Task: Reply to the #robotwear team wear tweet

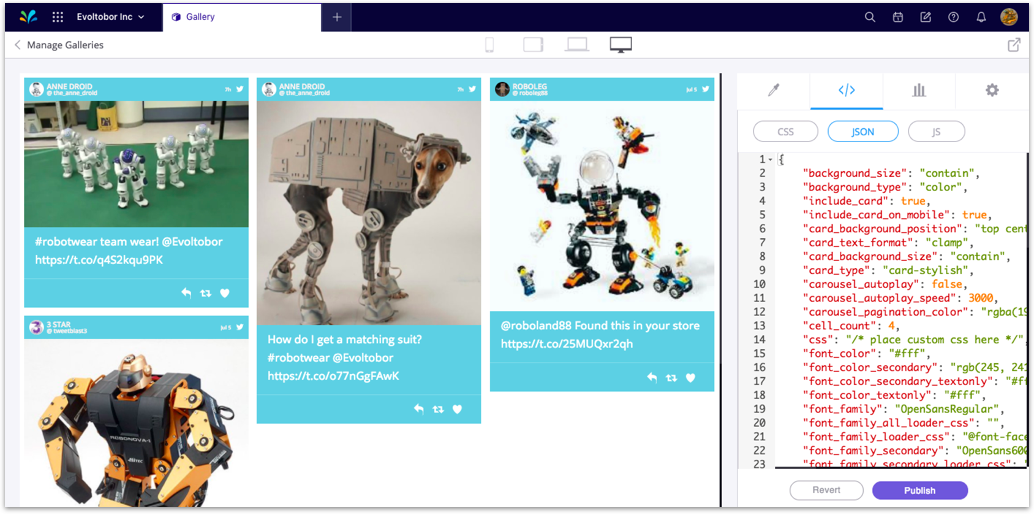Action: [186, 294]
